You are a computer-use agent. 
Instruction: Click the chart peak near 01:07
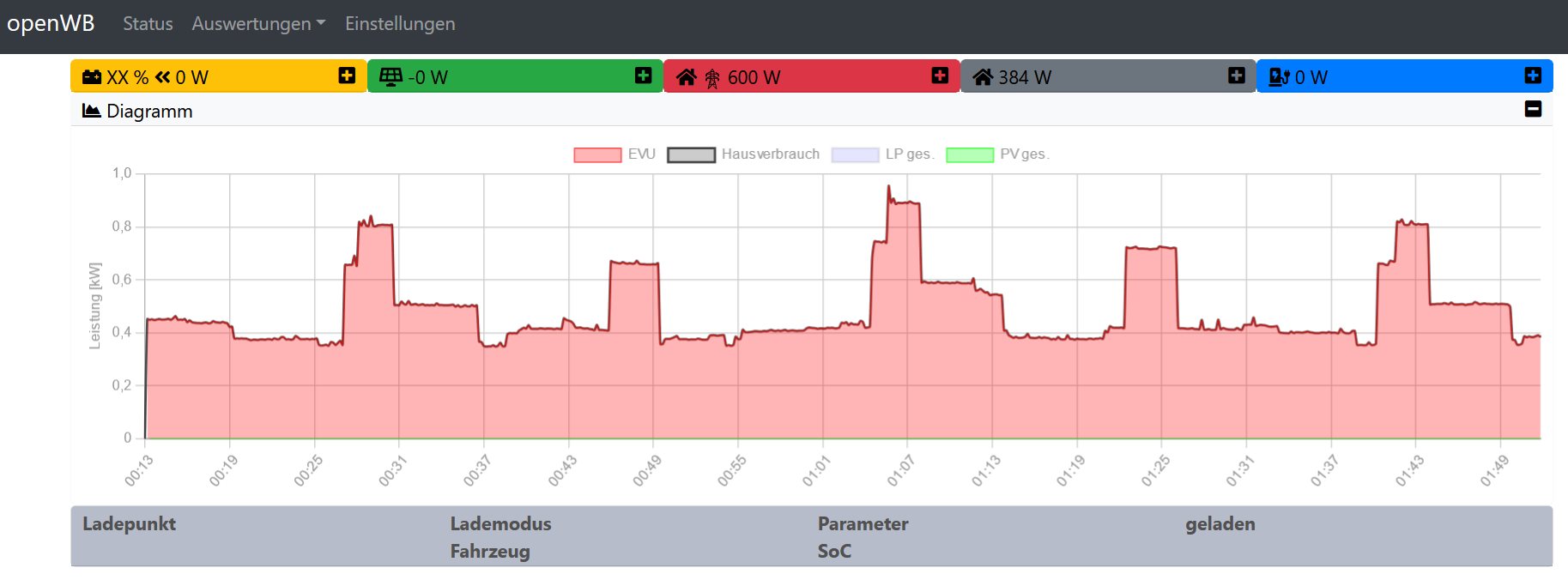pyautogui.click(x=888, y=186)
